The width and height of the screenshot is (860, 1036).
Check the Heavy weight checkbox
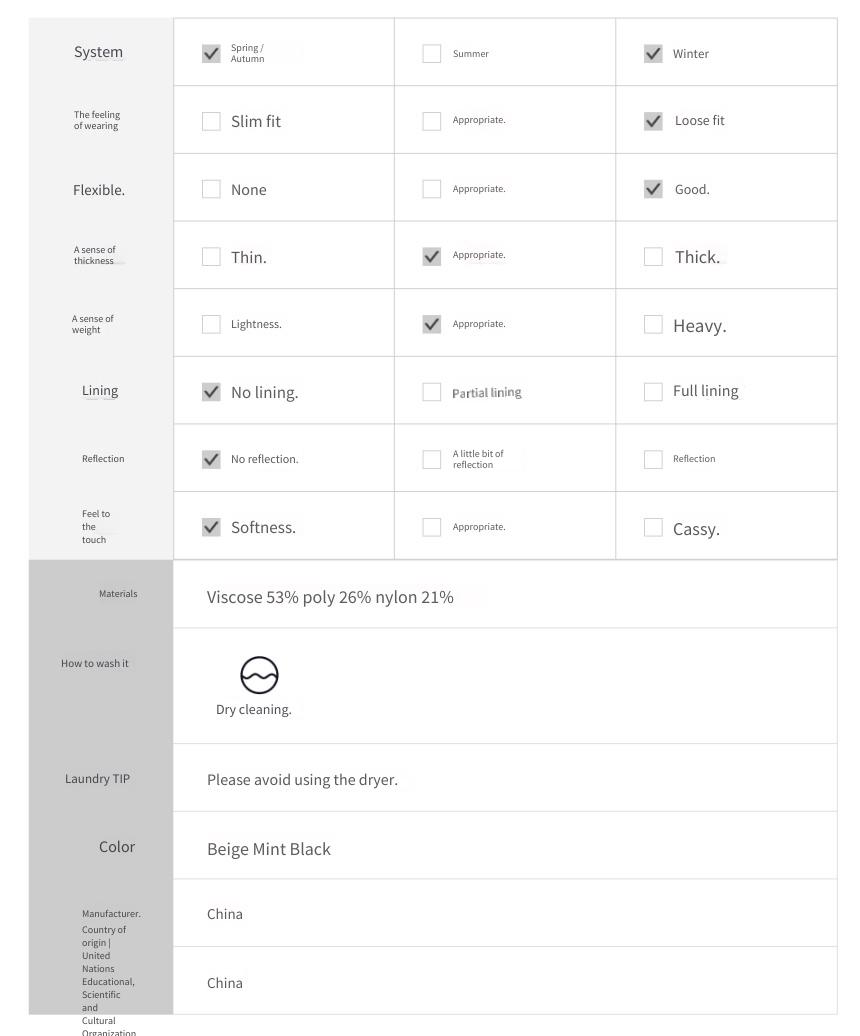(653, 324)
